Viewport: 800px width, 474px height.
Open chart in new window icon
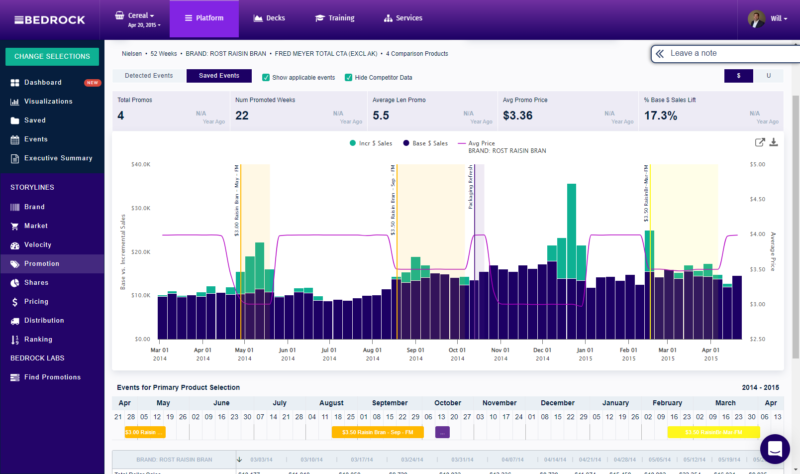click(760, 142)
